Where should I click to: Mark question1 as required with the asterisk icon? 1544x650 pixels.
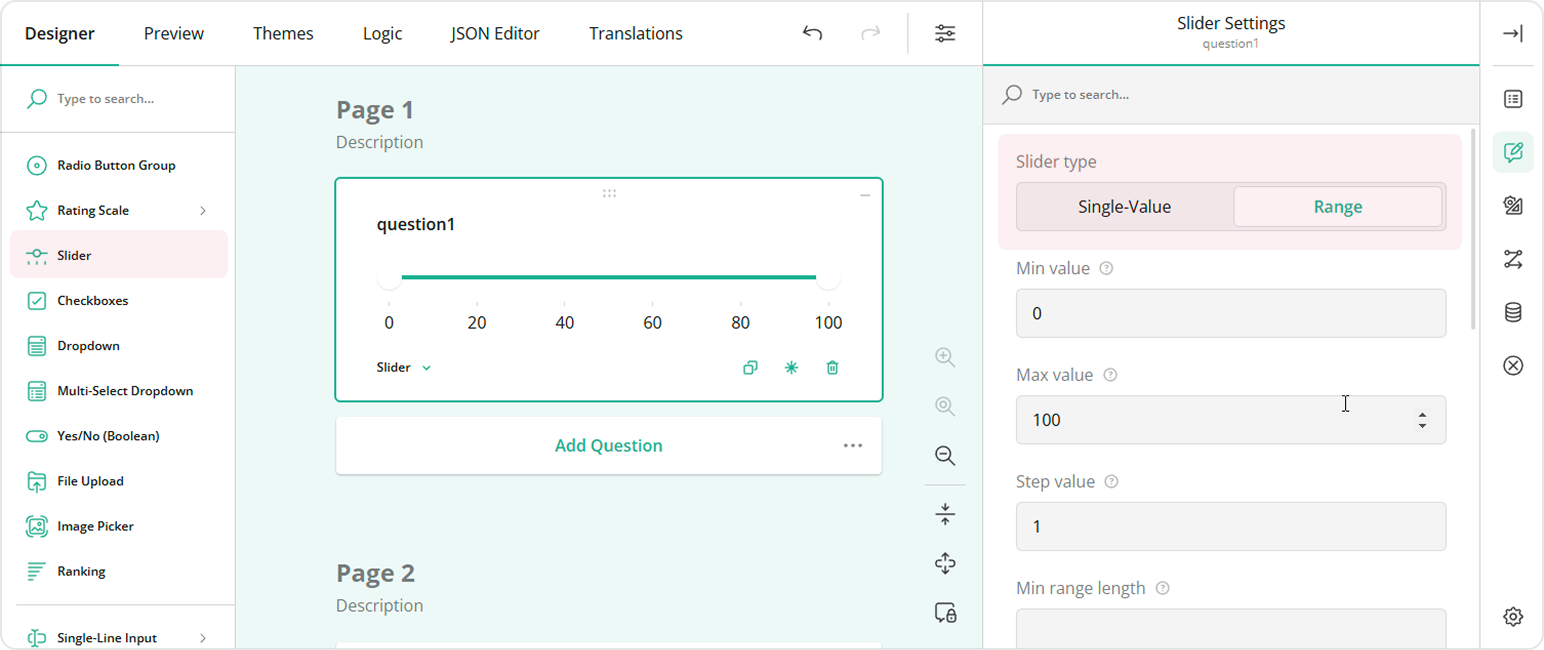pyautogui.click(x=791, y=367)
